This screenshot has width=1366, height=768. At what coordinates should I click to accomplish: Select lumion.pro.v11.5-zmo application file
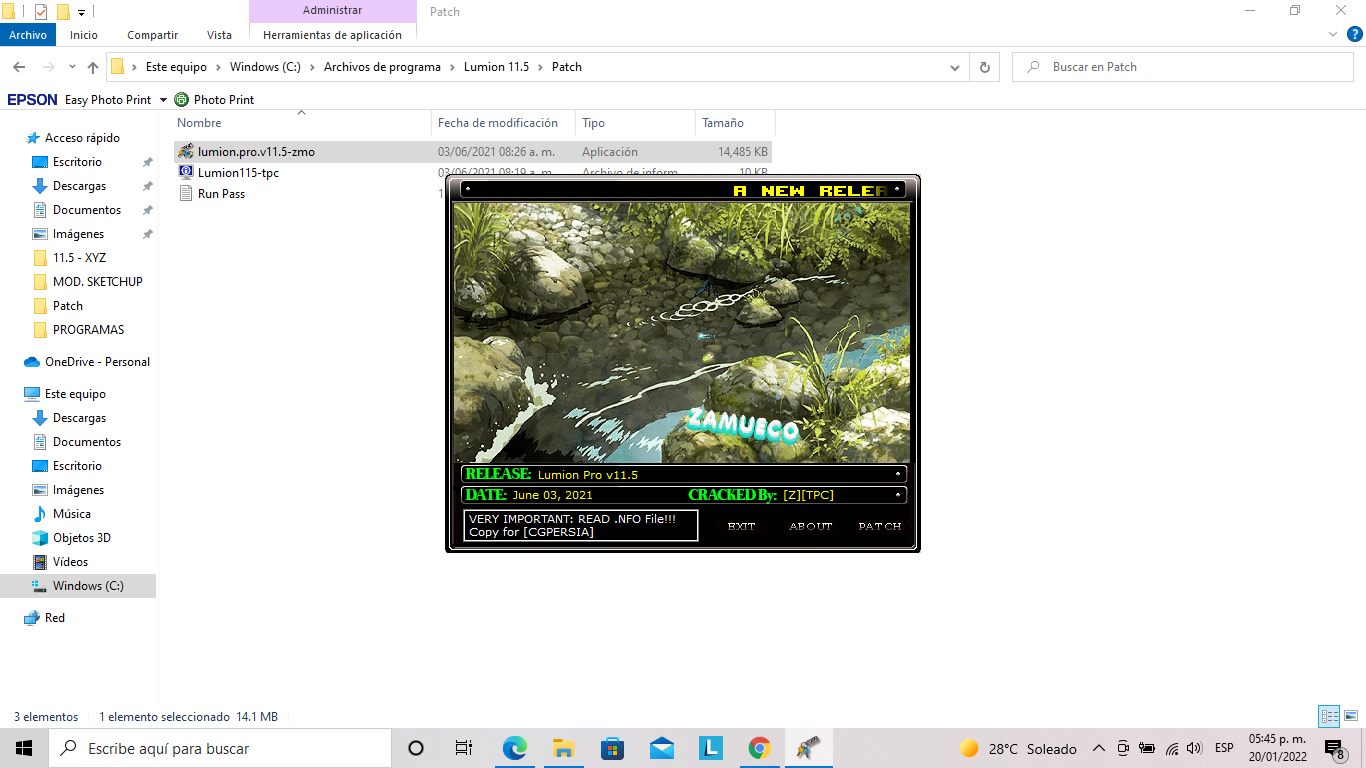[473, 152]
